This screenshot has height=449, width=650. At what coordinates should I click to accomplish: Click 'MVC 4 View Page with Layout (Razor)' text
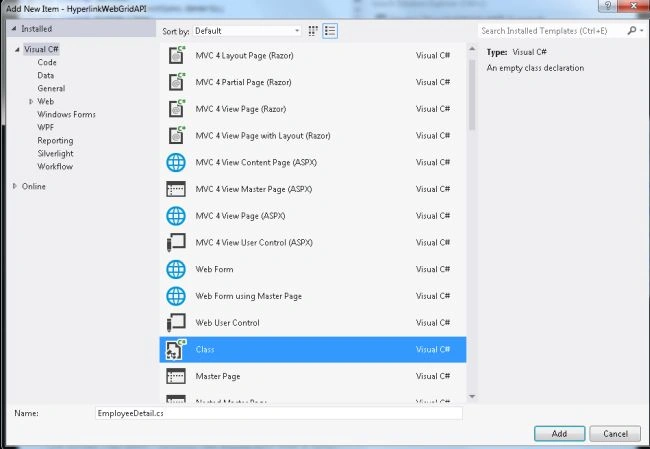point(263,136)
